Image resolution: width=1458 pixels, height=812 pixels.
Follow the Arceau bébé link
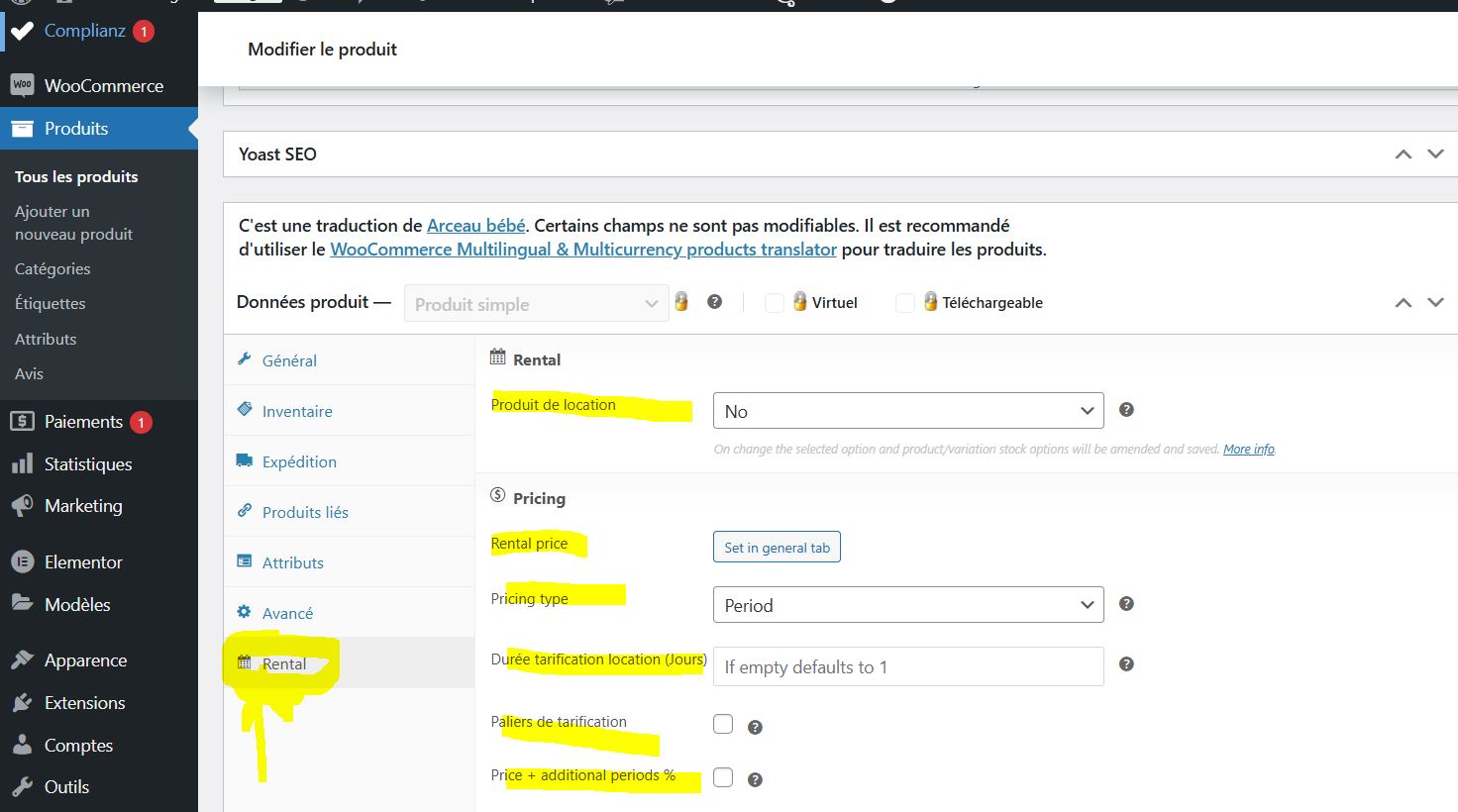pyautogui.click(x=476, y=226)
